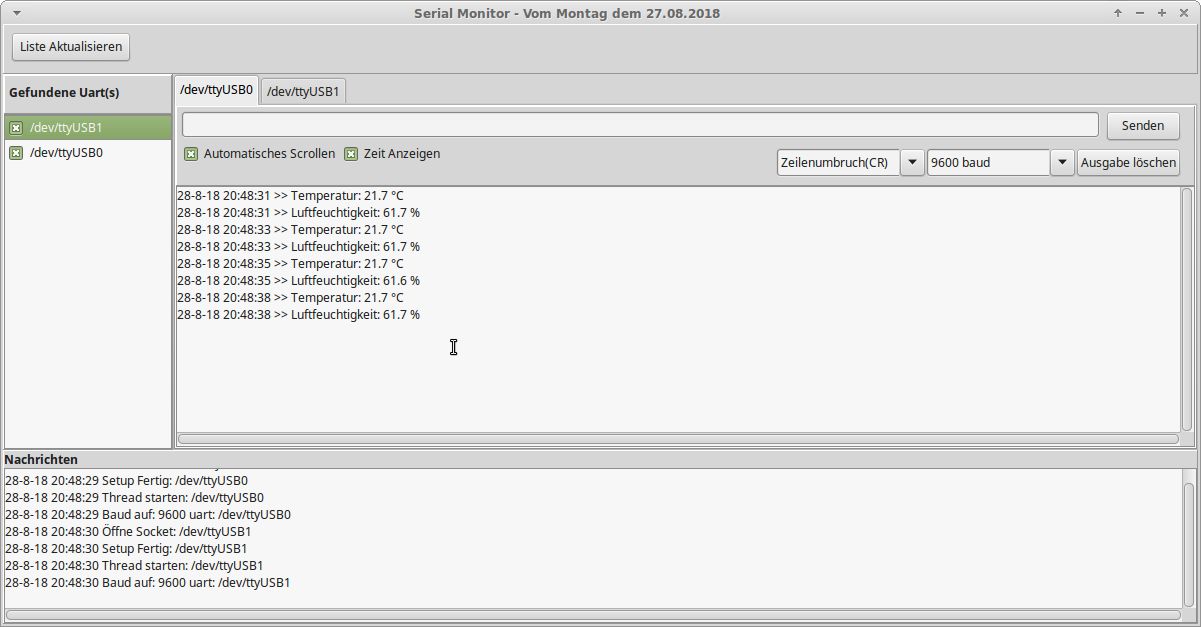1201x627 pixels.
Task: Uncheck the /dev/ttyUSB1 checkbox in Uart list
Action: 16,128
